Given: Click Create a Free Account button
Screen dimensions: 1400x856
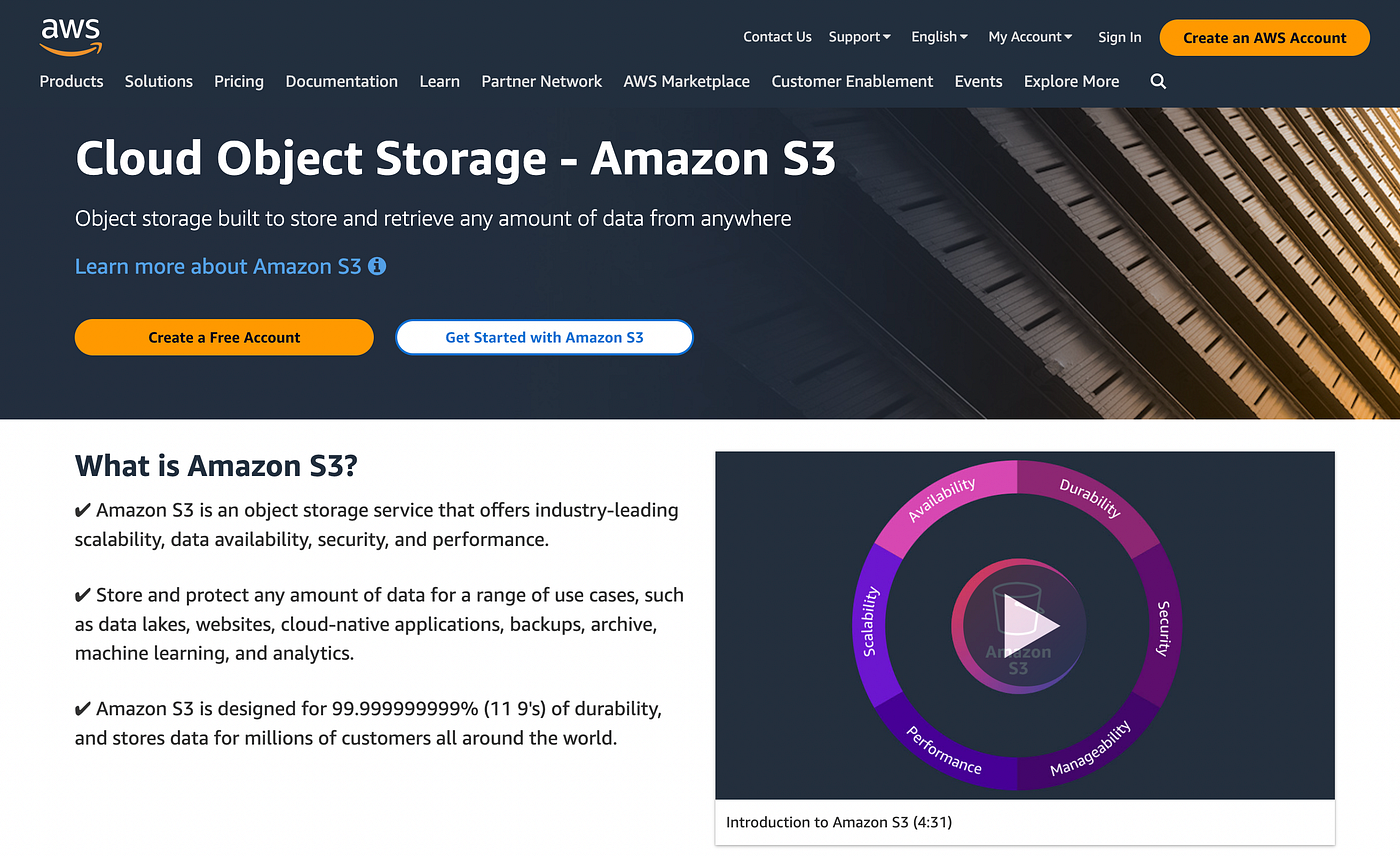Looking at the screenshot, I should (x=224, y=337).
